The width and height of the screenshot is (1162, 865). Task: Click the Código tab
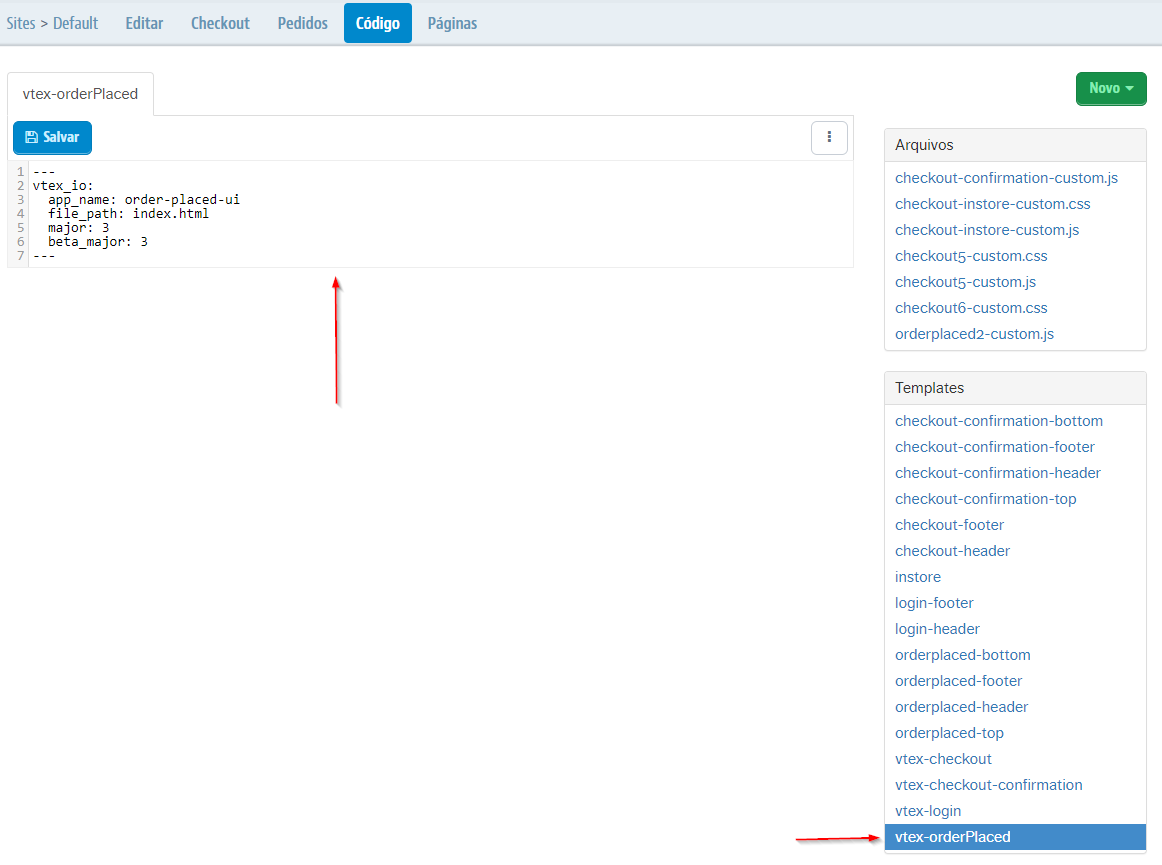click(x=378, y=23)
